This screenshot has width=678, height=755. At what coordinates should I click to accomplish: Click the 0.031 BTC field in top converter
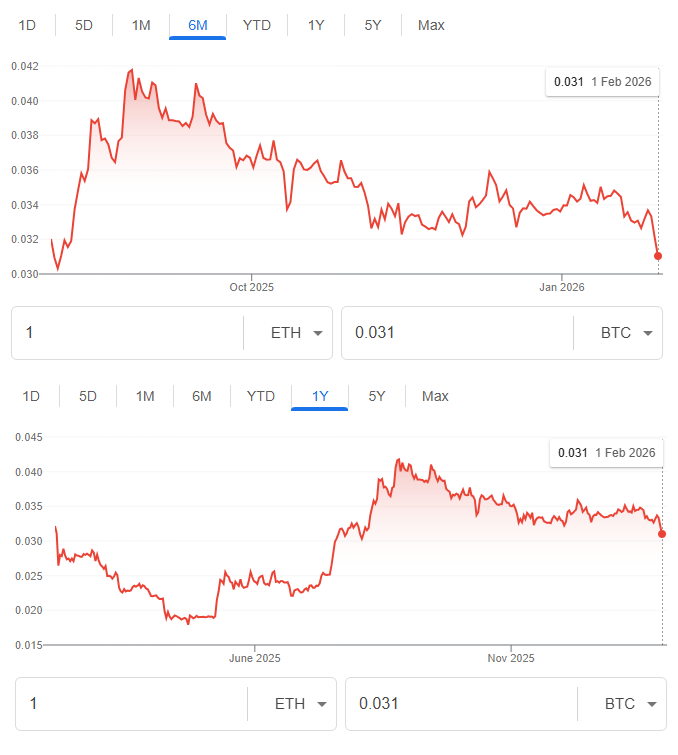(x=455, y=333)
